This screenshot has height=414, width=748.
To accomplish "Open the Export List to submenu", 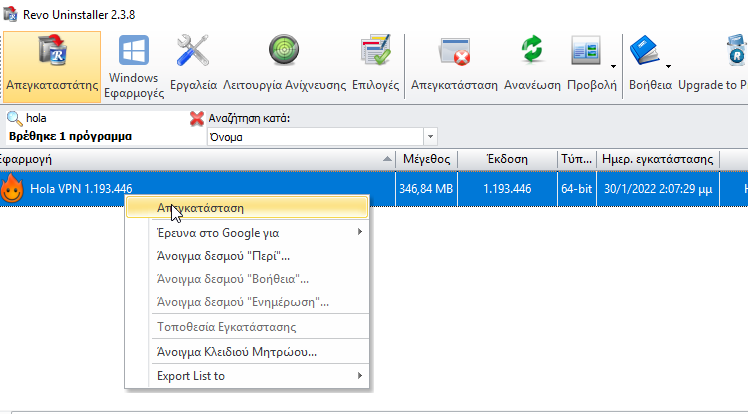I will 247,376.
